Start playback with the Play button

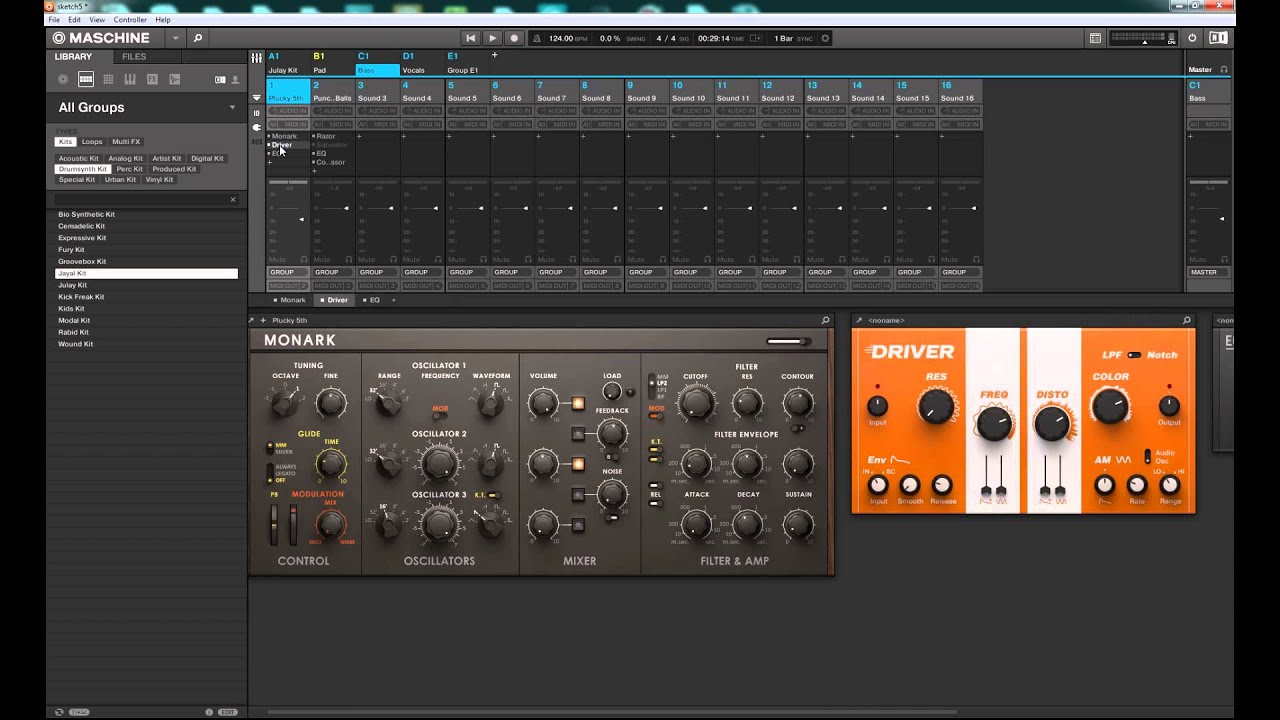[492, 38]
